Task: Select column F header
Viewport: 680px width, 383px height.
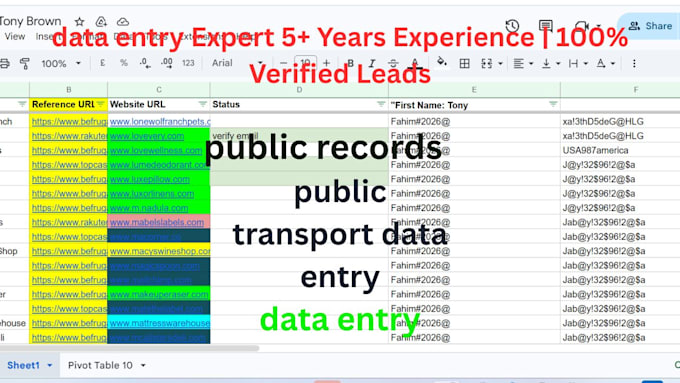Action: click(635, 90)
